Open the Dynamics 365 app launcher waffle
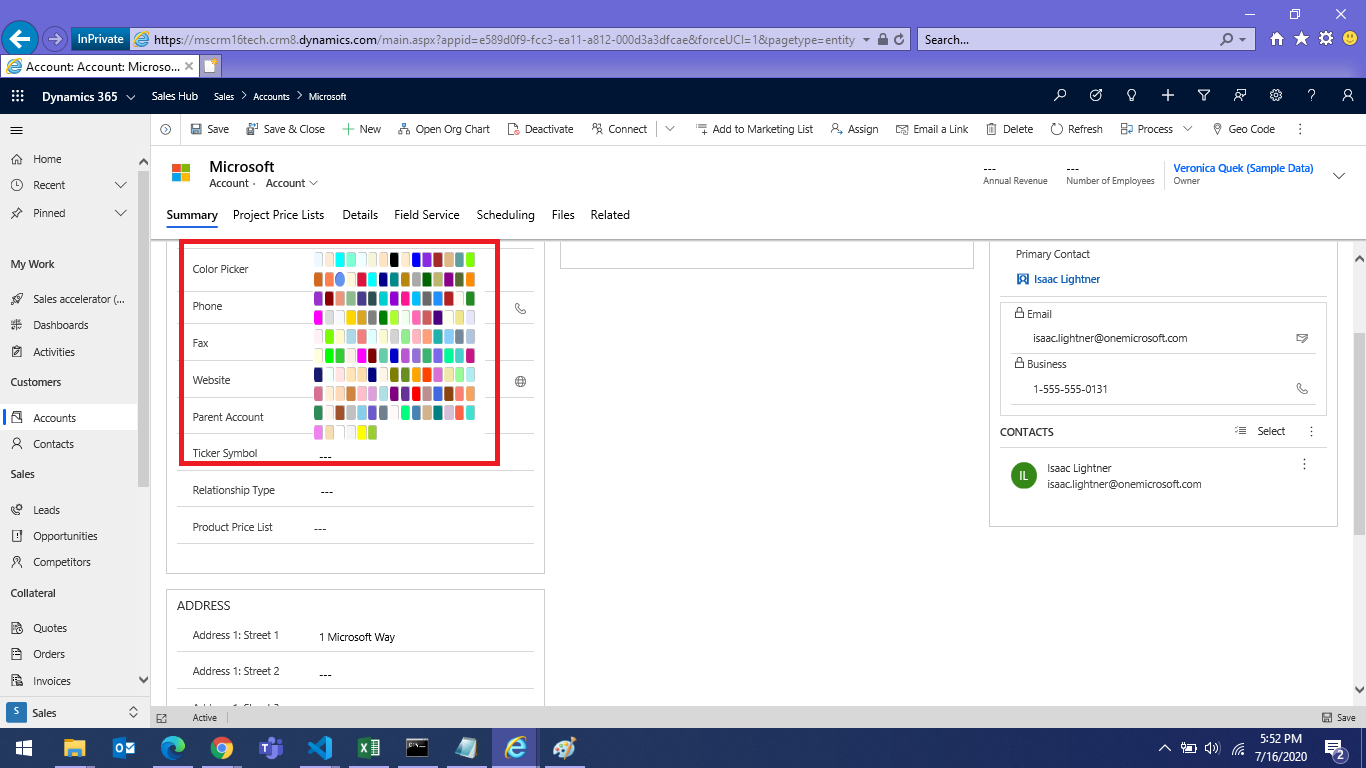 click(17, 96)
